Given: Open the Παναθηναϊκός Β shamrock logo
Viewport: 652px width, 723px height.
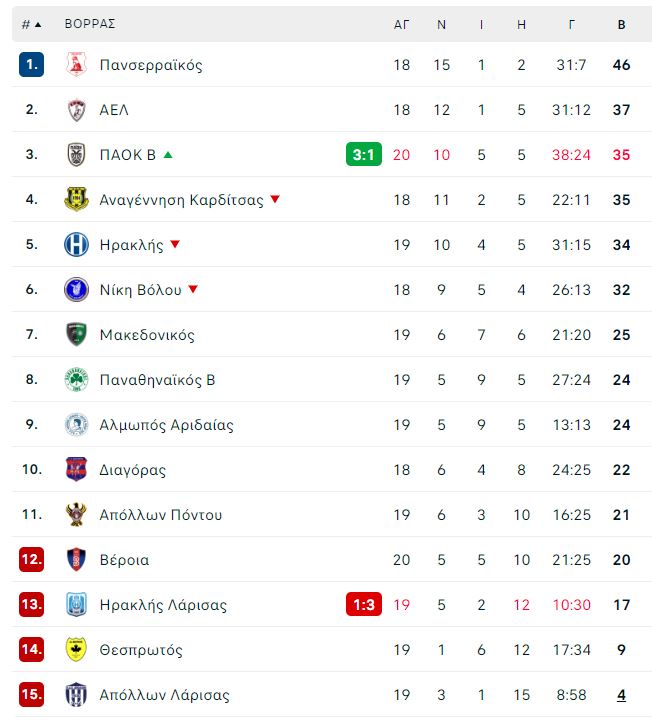Looking at the screenshot, I should (x=76, y=379).
